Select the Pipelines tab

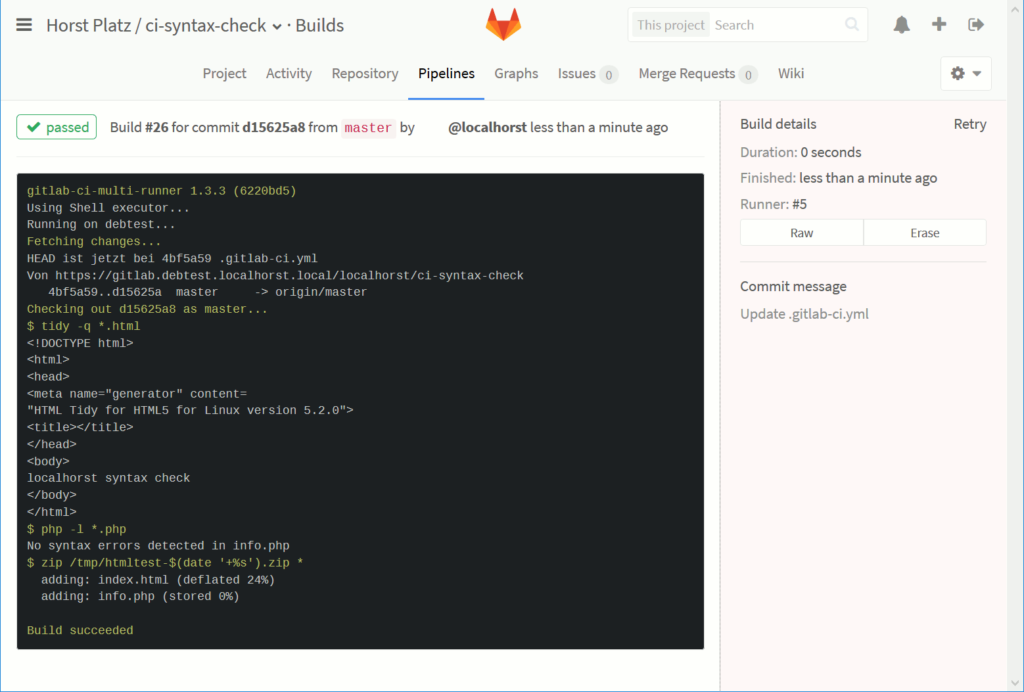point(446,74)
